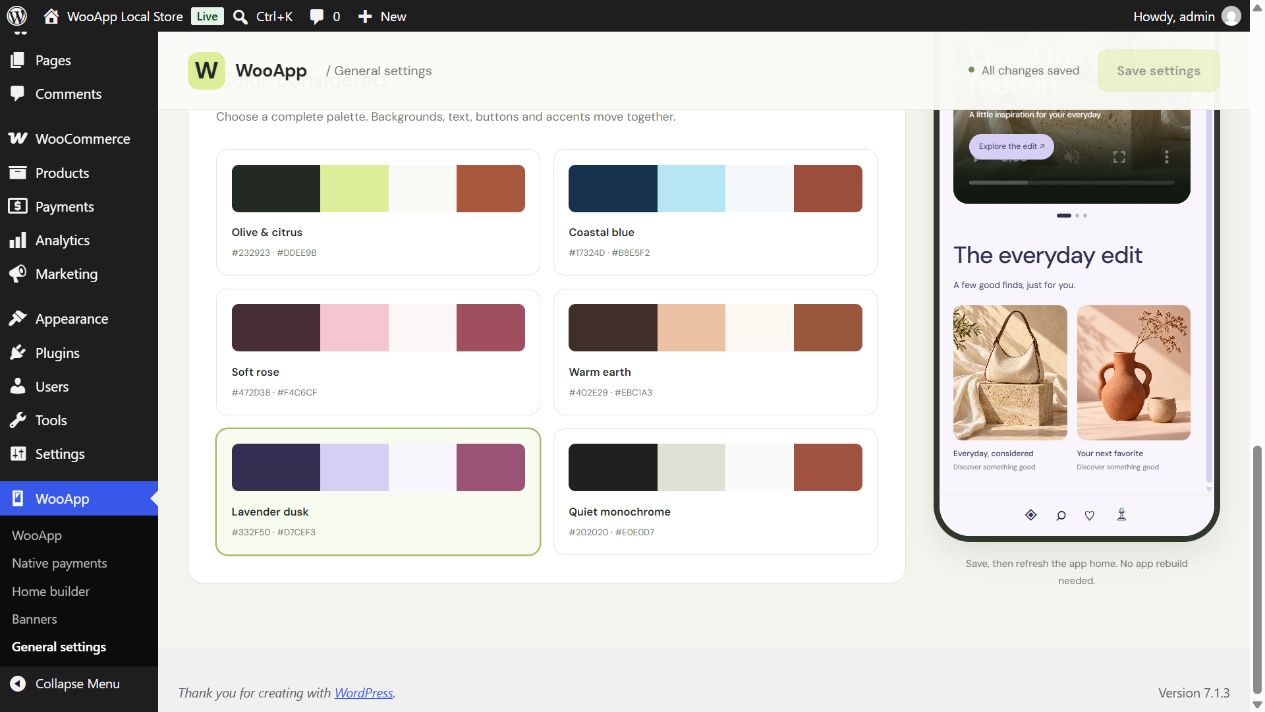1265x712 pixels.
Task: Click the admin avatar picture
Action: (1232, 16)
